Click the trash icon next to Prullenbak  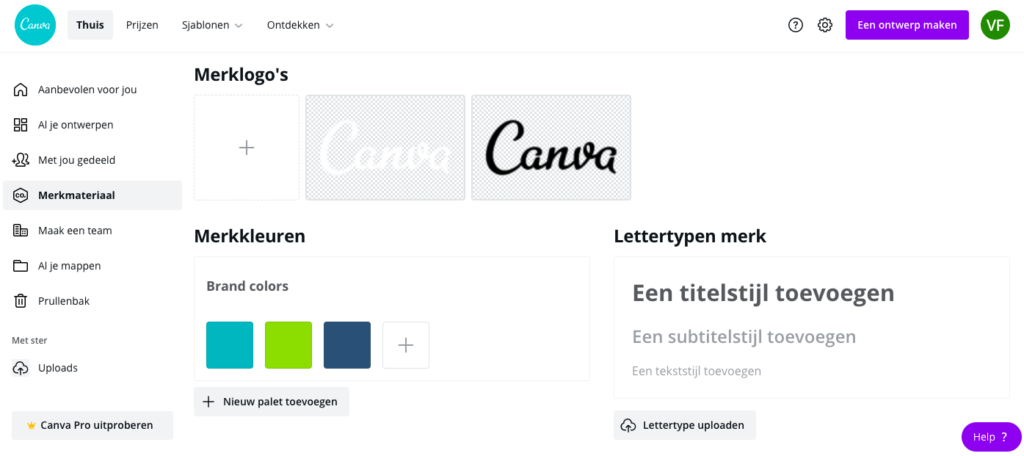point(21,301)
